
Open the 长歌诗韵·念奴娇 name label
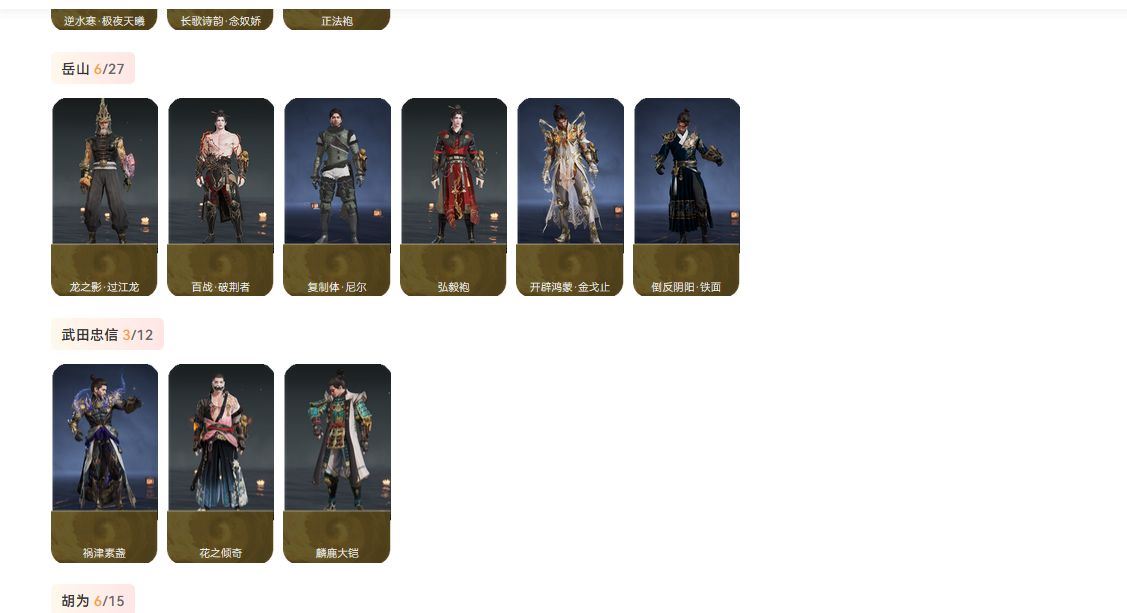pyautogui.click(x=221, y=19)
